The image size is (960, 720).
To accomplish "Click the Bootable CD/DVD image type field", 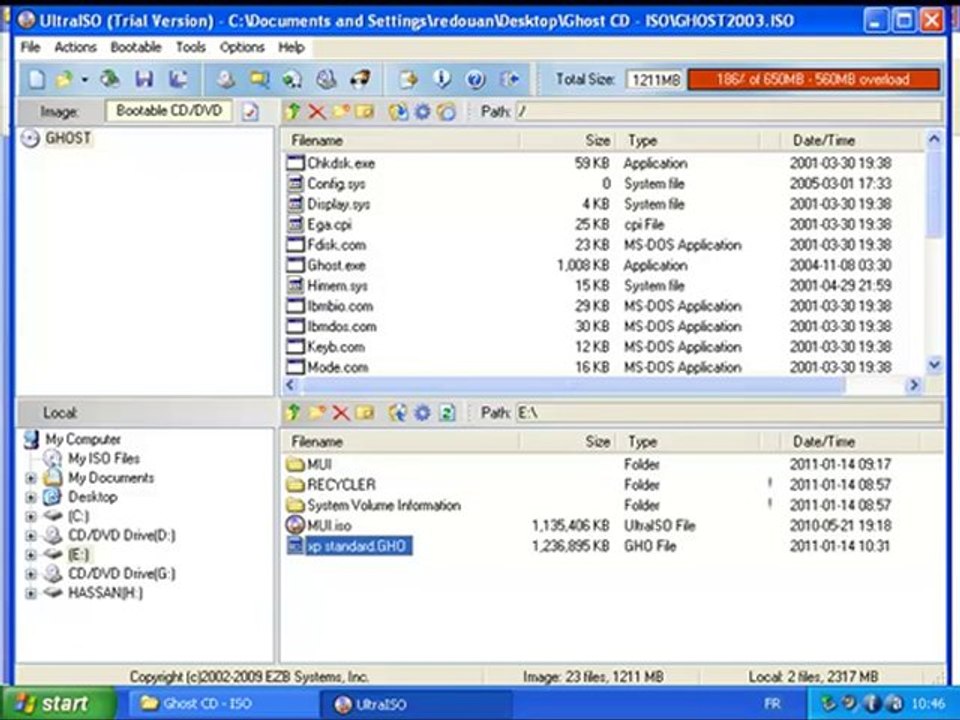I will [x=169, y=111].
